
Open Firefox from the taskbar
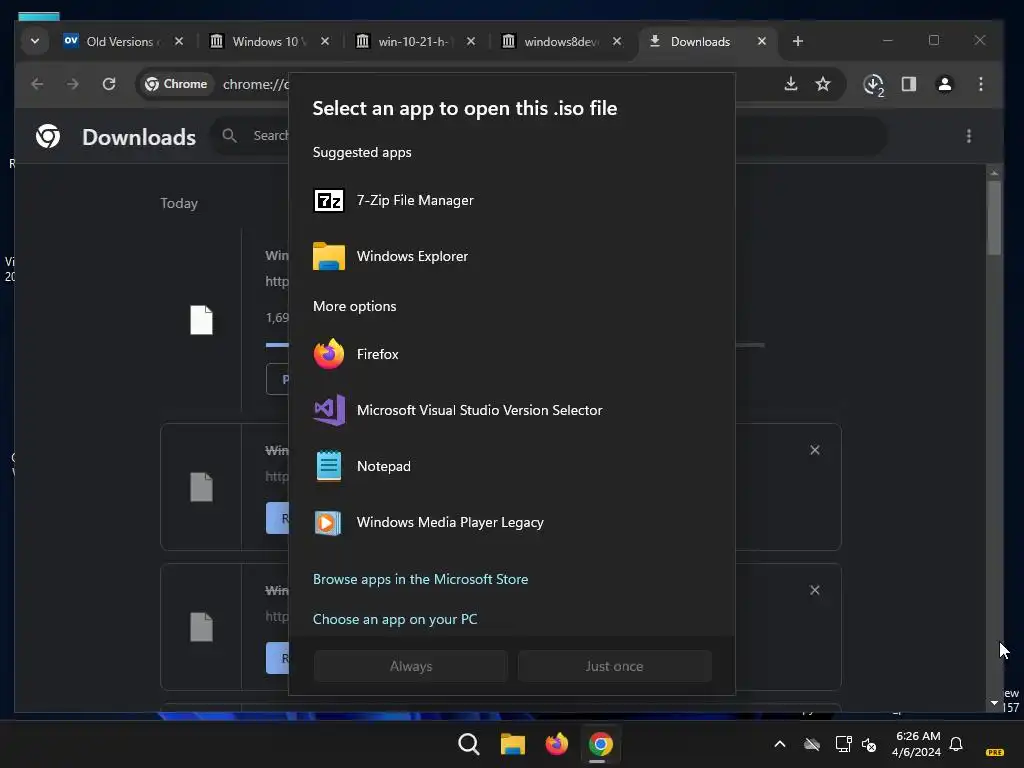556,744
